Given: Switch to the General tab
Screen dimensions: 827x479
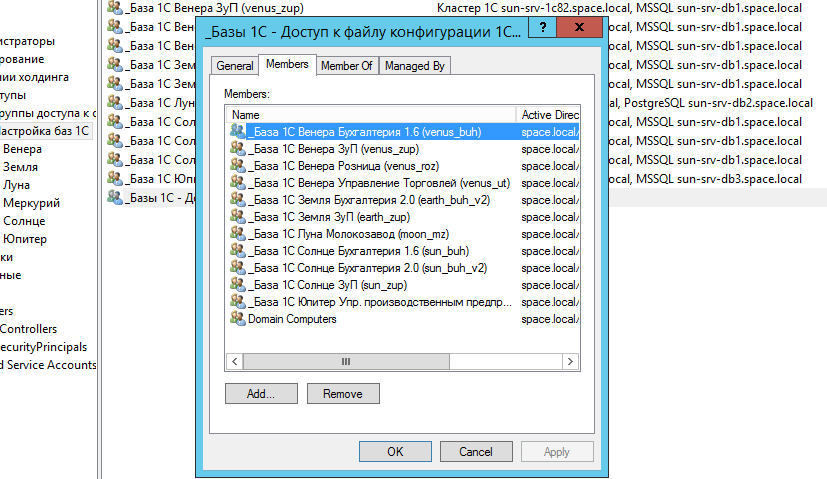Looking at the screenshot, I should tap(235, 66).
